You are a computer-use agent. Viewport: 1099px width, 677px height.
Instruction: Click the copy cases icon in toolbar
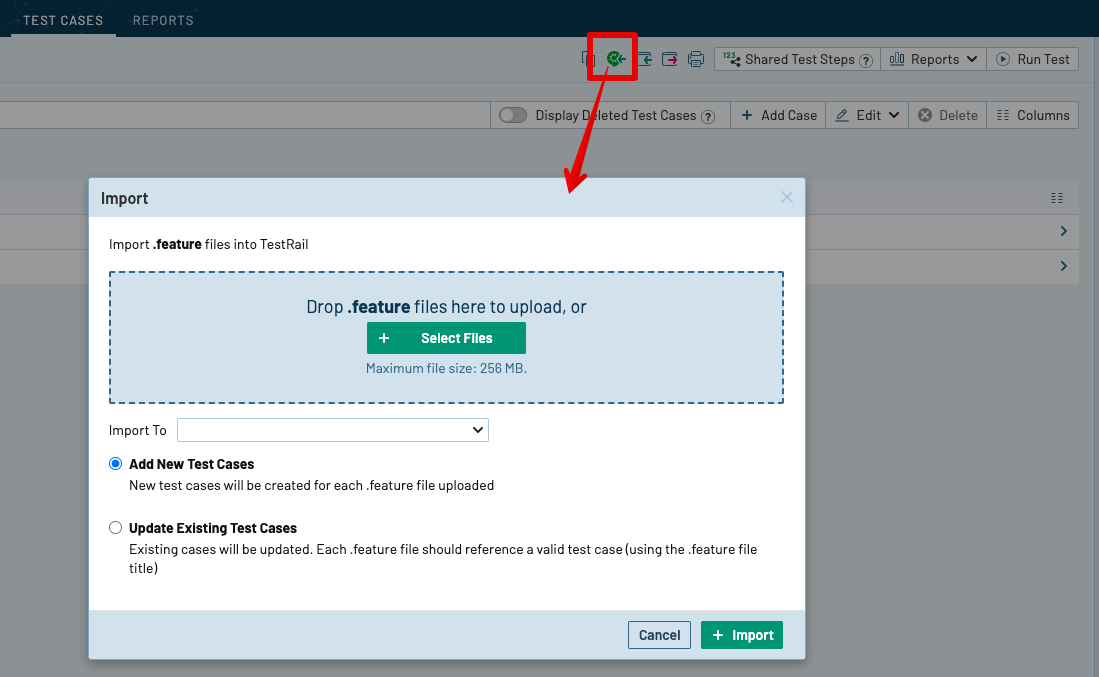pos(589,59)
